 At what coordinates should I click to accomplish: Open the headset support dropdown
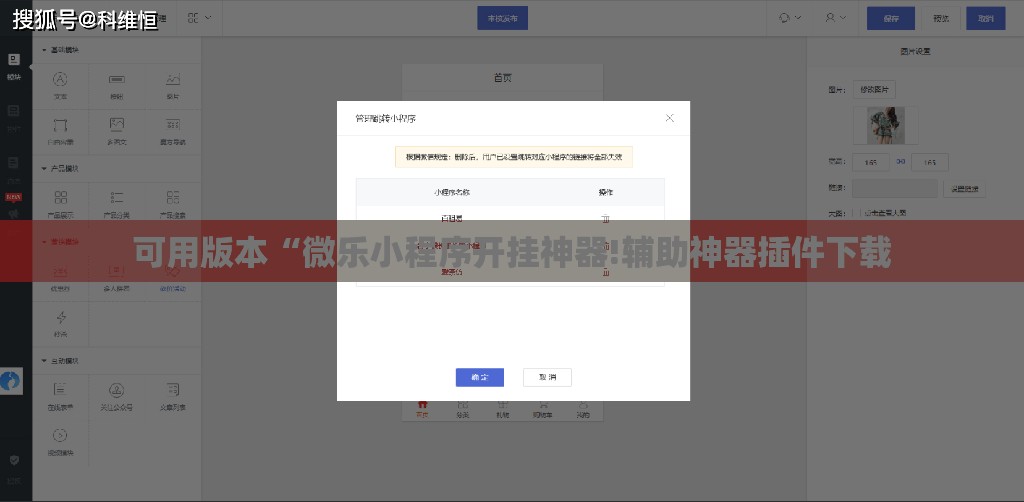coord(790,18)
